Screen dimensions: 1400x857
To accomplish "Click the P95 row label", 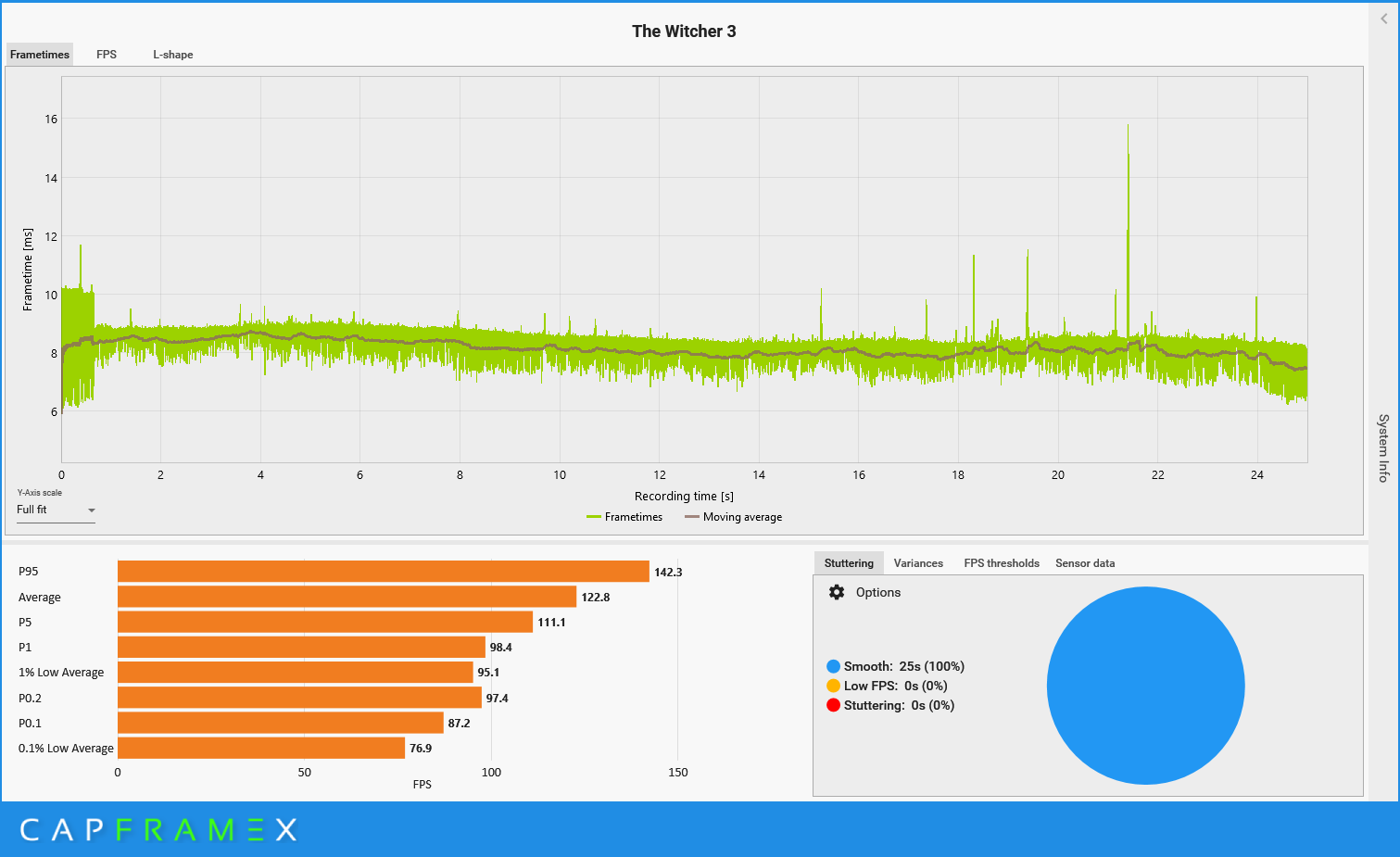I will pyautogui.click(x=29, y=572).
